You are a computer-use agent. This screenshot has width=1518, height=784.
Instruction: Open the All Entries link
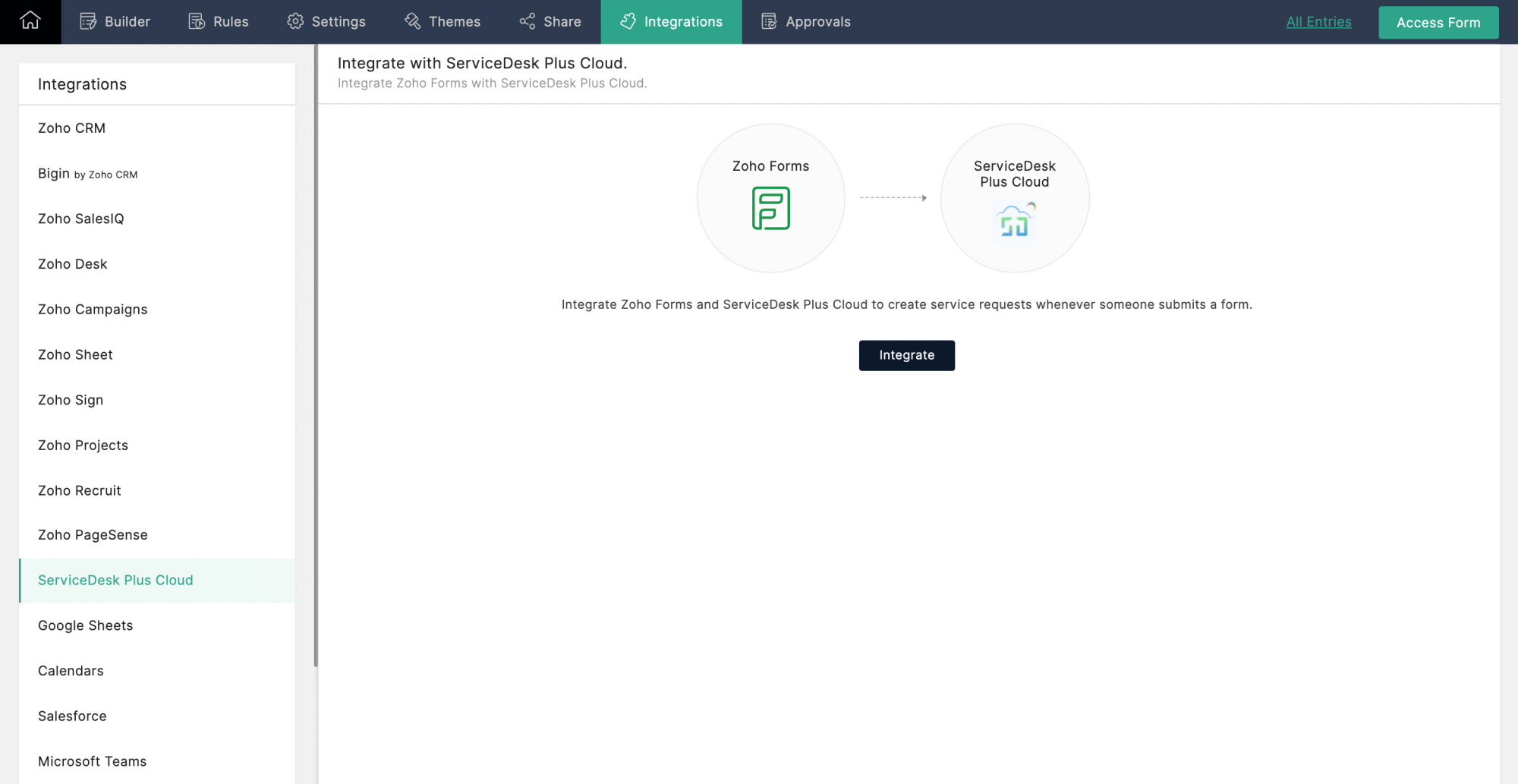pyautogui.click(x=1318, y=22)
